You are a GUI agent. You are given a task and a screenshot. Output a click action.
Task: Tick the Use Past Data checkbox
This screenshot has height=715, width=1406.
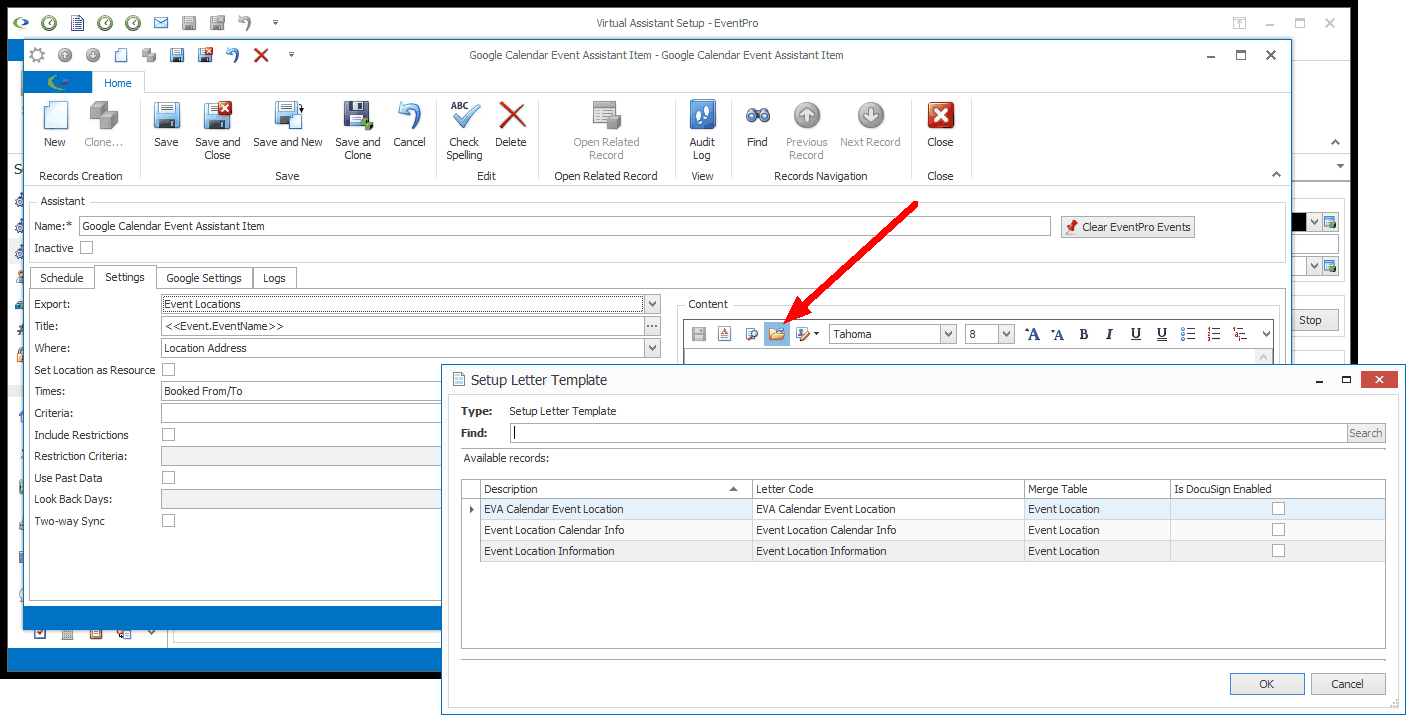(x=168, y=478)
